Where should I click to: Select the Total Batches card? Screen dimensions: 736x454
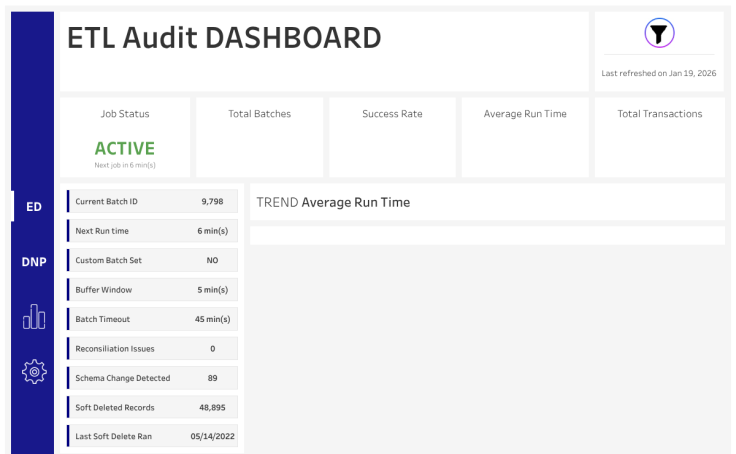click(259, 137)
